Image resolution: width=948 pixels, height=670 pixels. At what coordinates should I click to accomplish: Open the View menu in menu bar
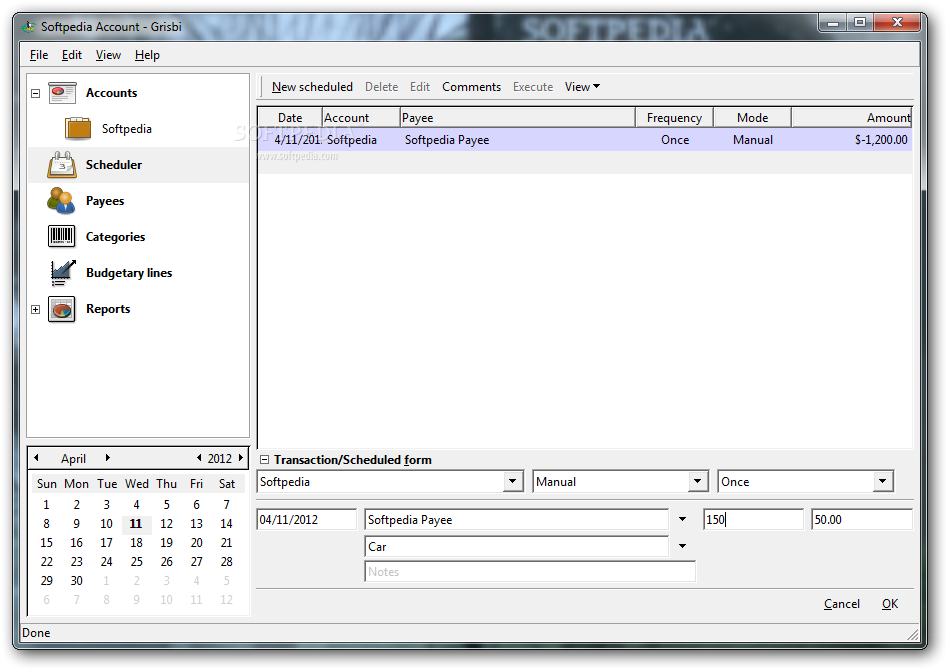pos(108,55)
